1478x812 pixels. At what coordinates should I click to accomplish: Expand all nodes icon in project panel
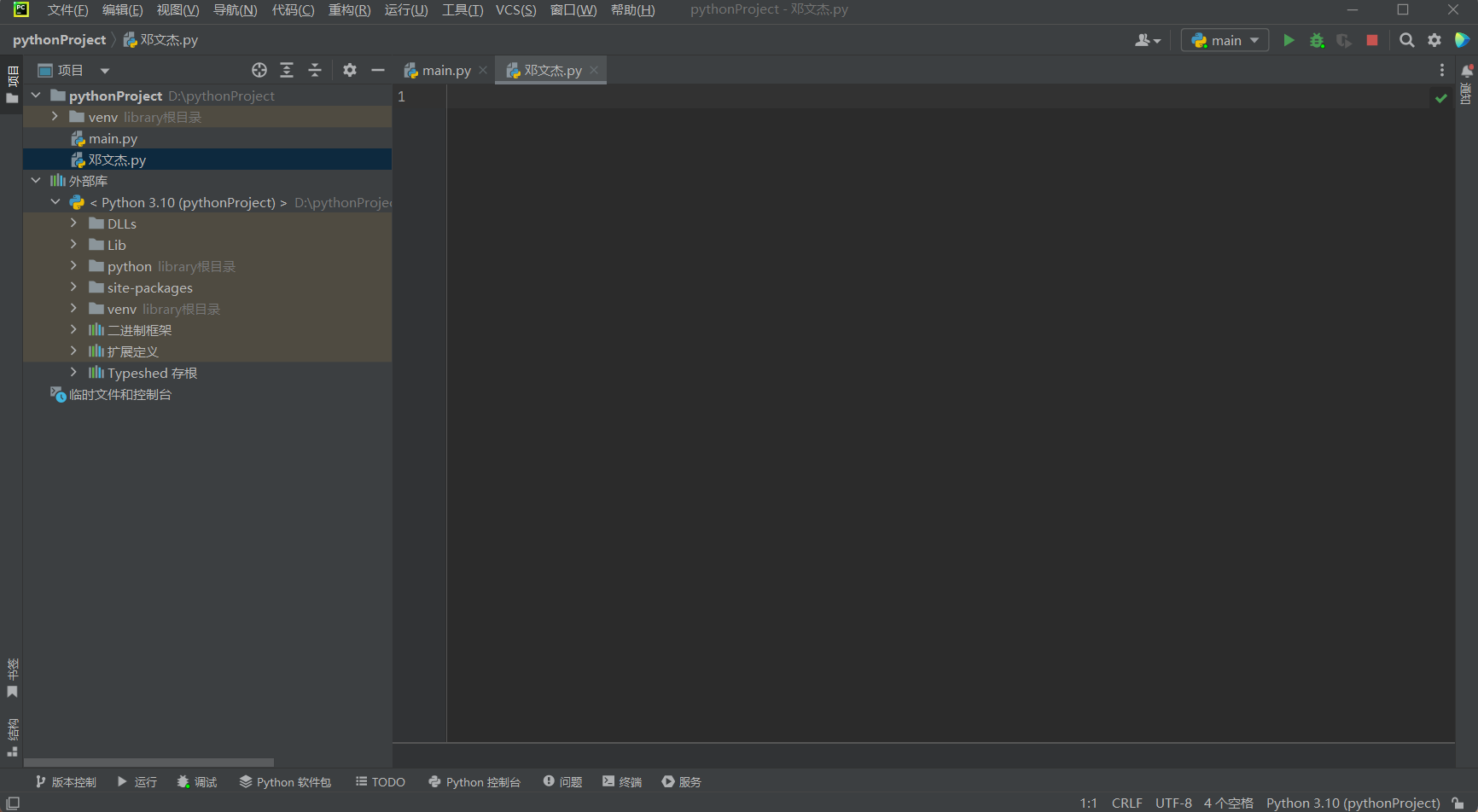click(287, 70)
